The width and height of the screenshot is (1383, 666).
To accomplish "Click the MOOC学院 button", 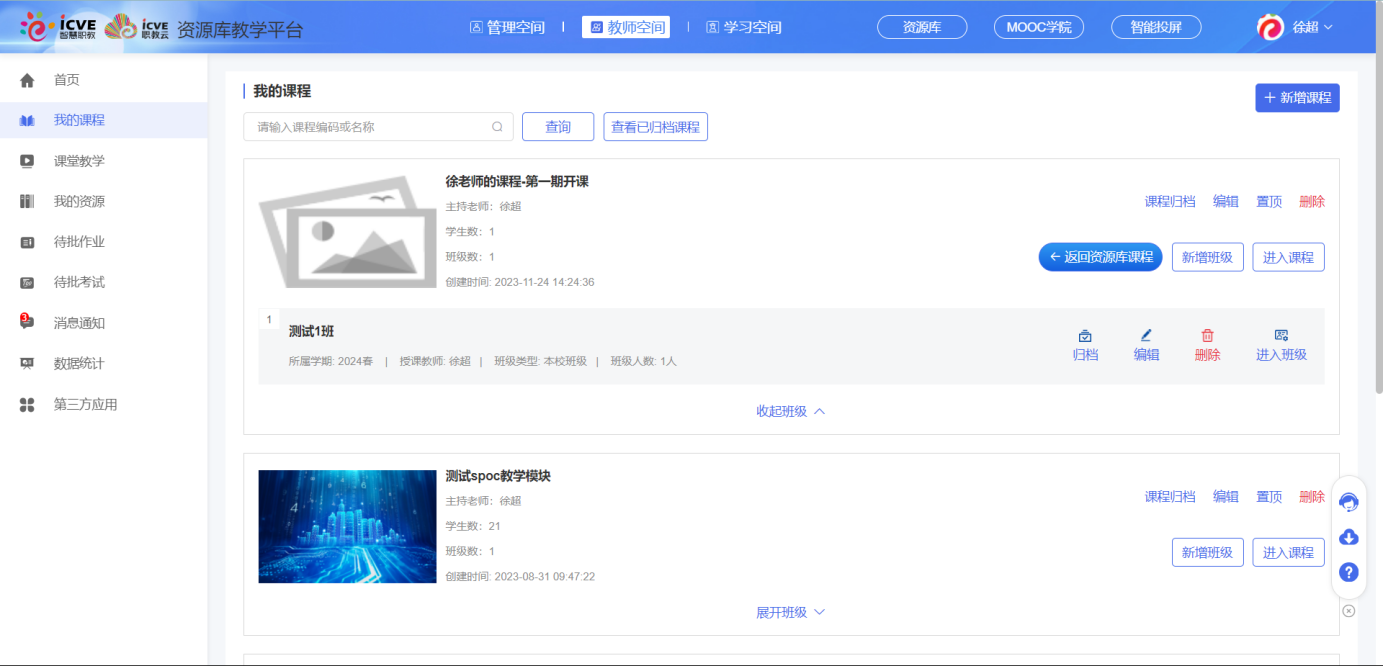I will pyautogui.click(x=1039, y=28).
